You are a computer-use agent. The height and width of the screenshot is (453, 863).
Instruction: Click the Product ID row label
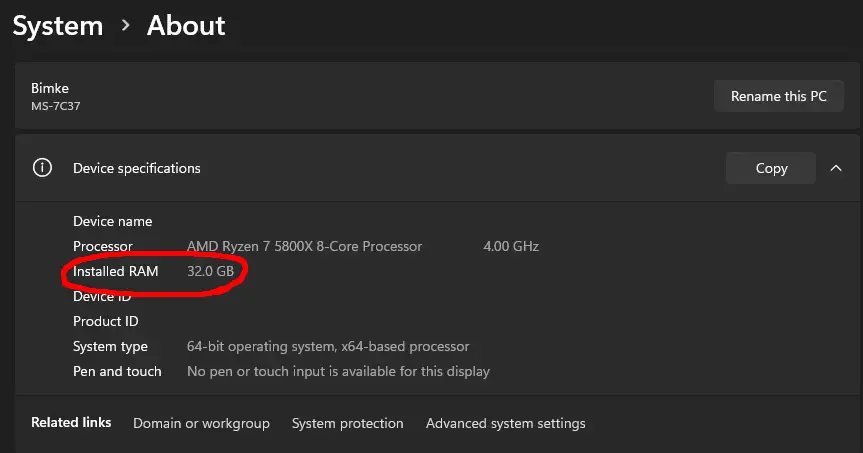pyautogui.click(x=105, y=321)
